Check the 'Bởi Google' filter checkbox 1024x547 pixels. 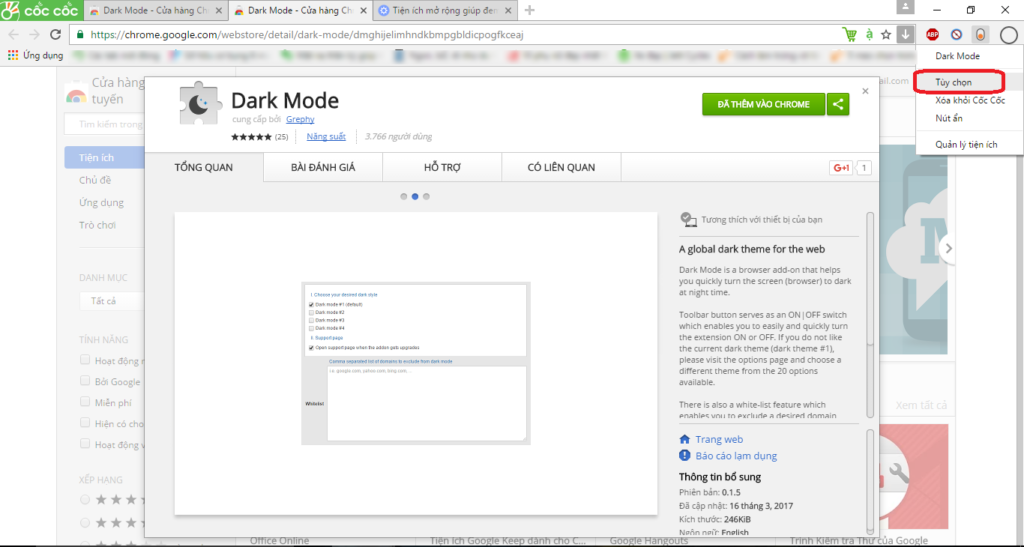(86, 381)
